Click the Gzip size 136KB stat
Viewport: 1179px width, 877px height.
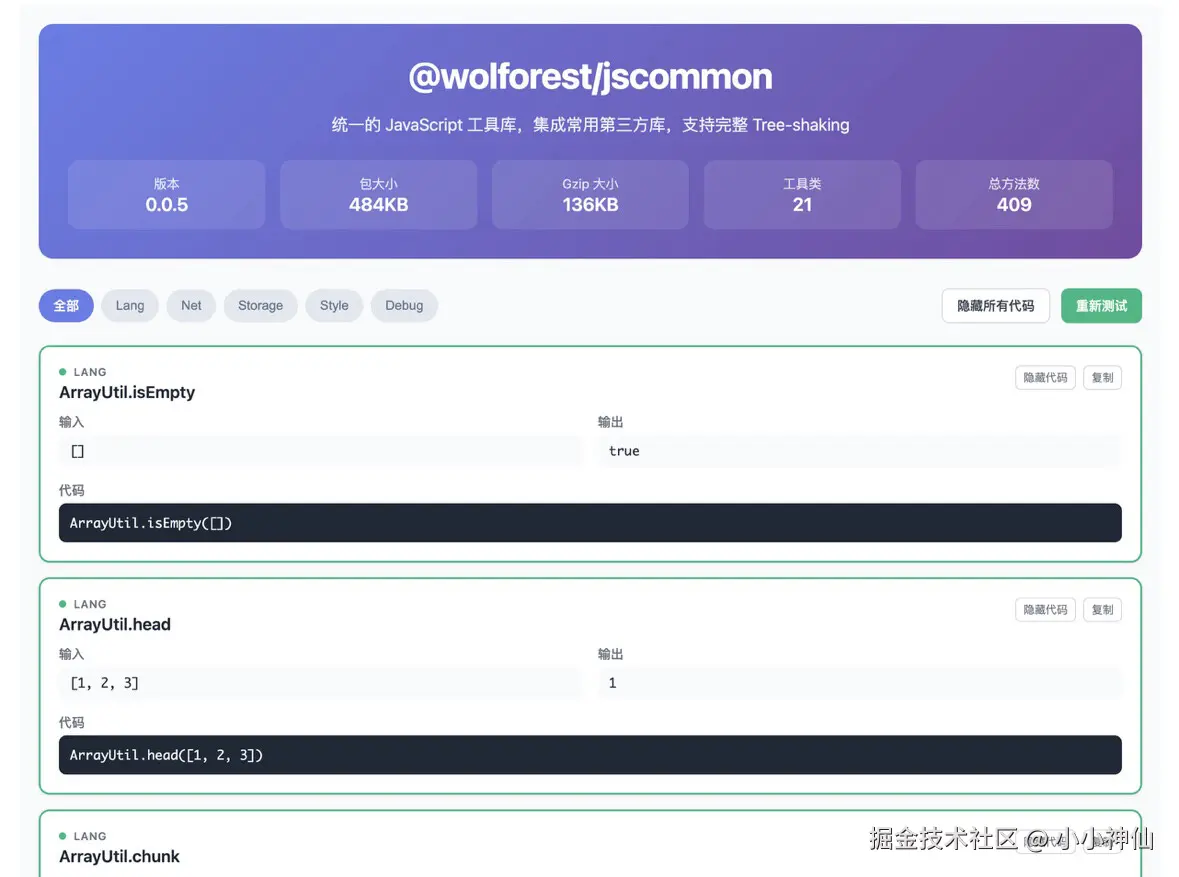point(590,205)
